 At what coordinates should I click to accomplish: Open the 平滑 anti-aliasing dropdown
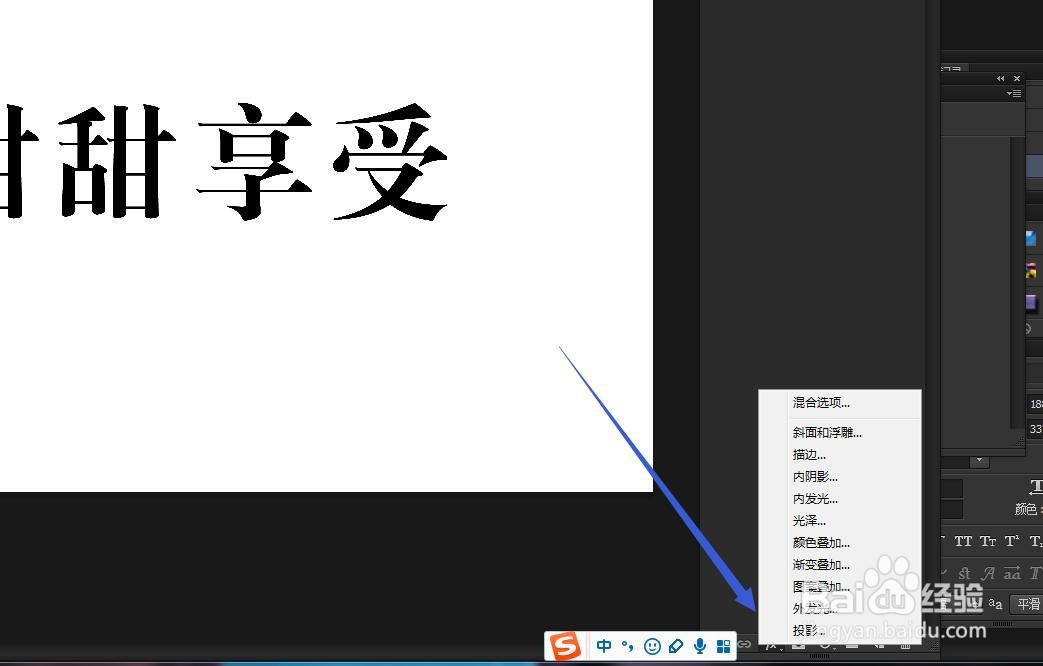pyautogui.click(x=1028, y=603)
